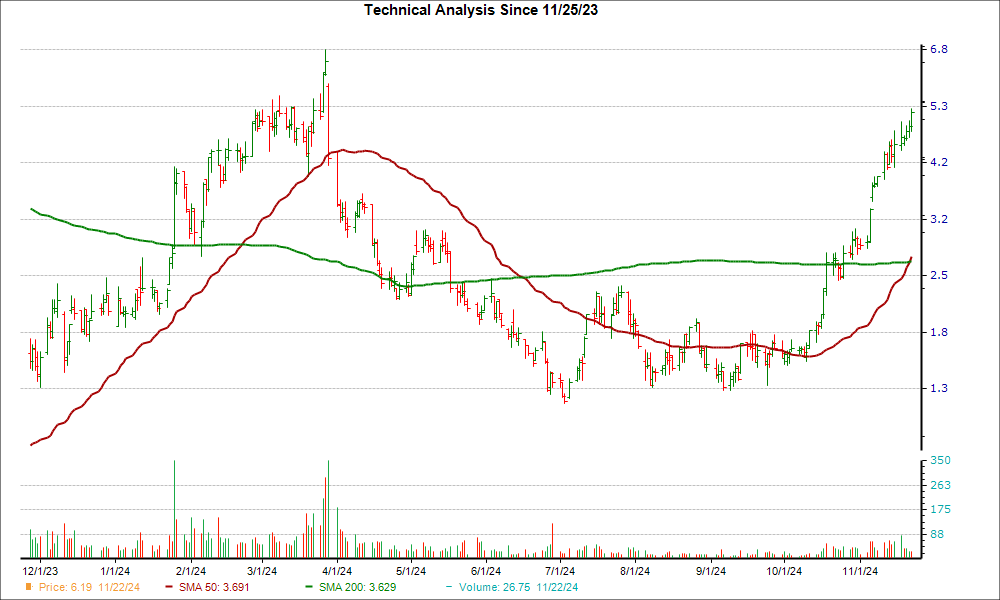Select the 3/1/24 date label
Screen dimensions: 1000x600
[261, 571]
